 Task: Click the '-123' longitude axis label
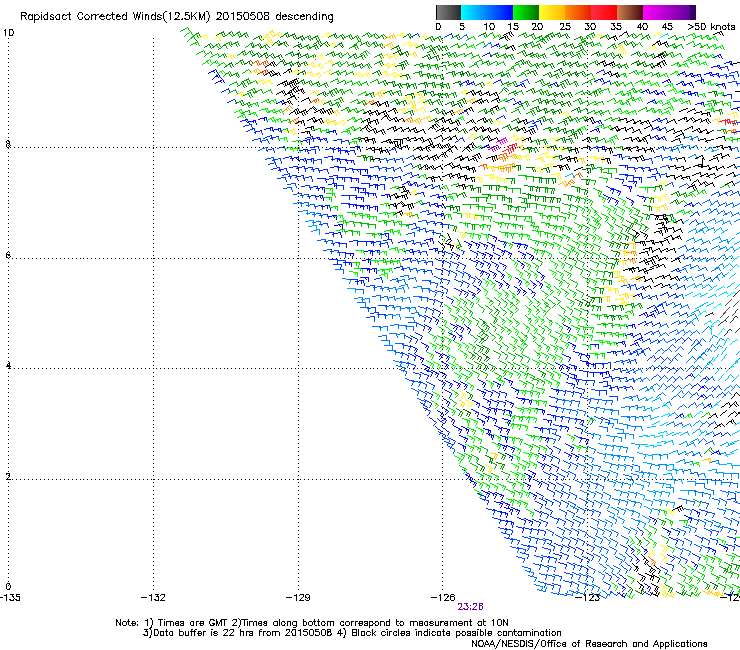(x=588, y=598)
